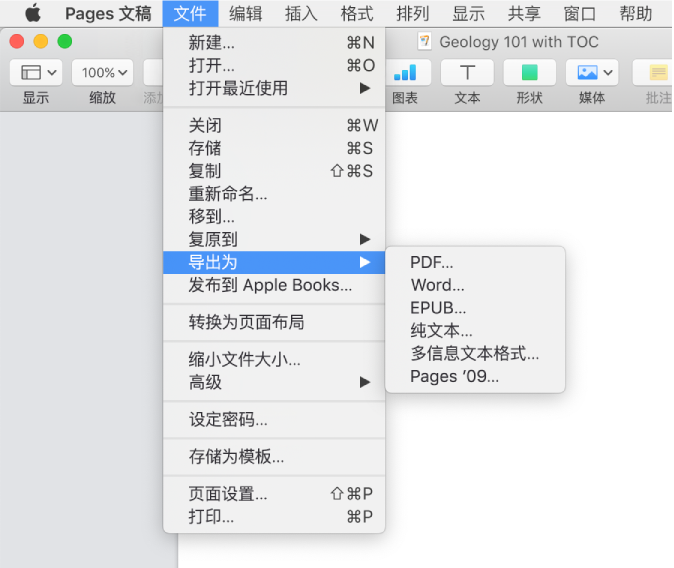Select 设定密码... menu entry

274,419
